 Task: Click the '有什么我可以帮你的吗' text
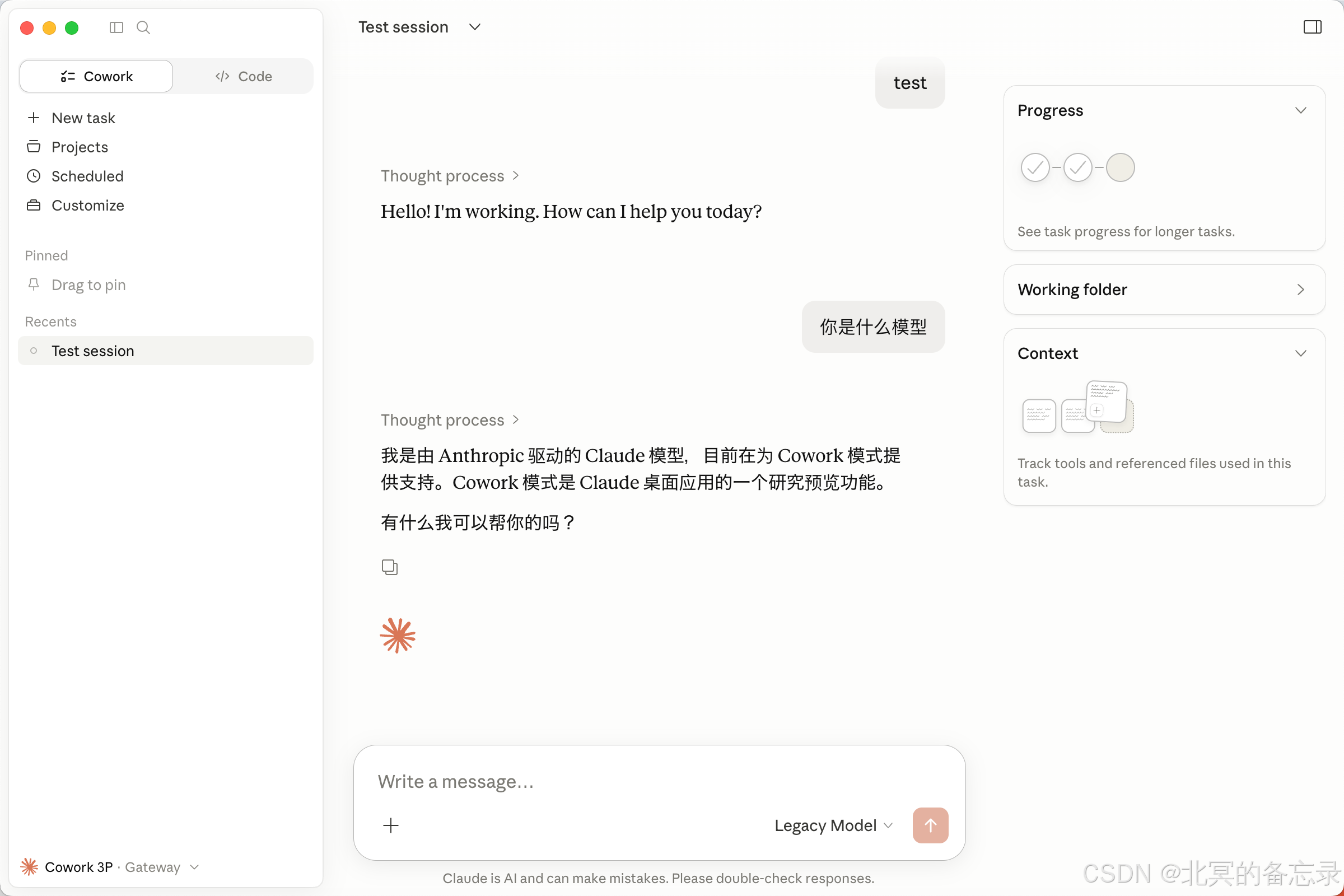[x=479, y=522]
